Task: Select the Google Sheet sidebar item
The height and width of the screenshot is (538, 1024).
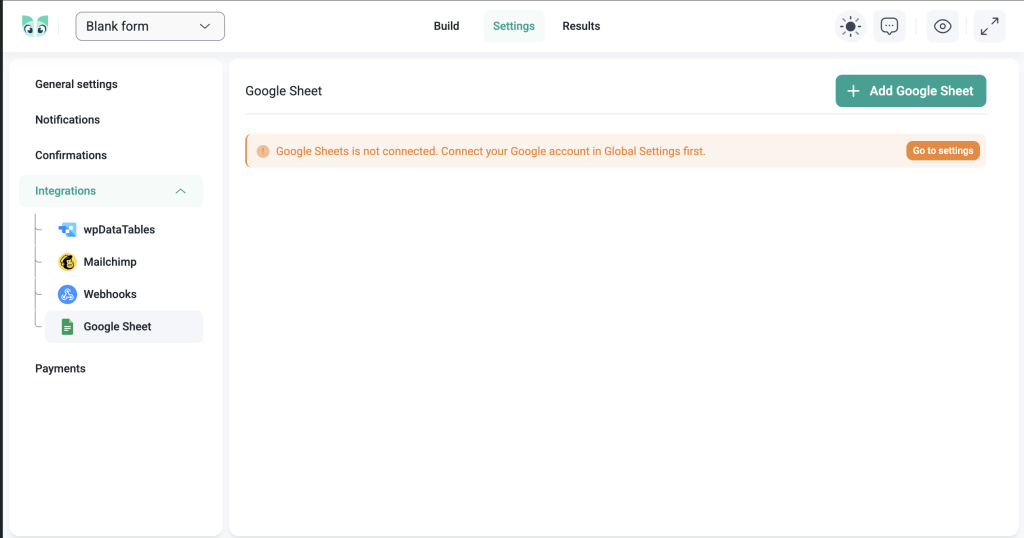Action: tap(123, 326)
